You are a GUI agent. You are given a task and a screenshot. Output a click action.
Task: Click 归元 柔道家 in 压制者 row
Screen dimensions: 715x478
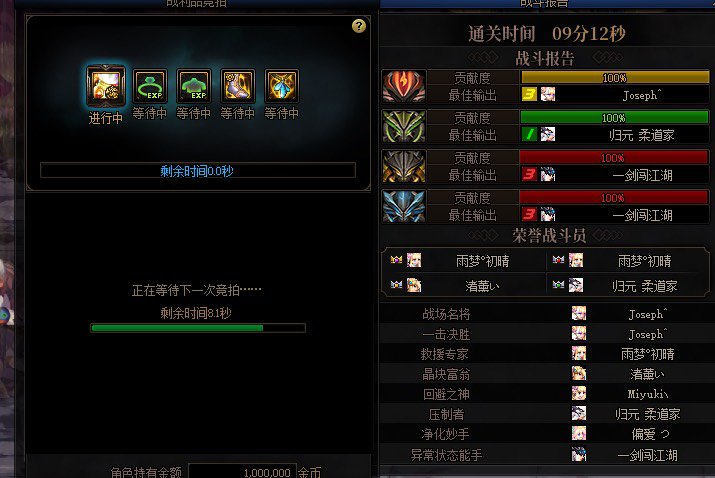648,414
